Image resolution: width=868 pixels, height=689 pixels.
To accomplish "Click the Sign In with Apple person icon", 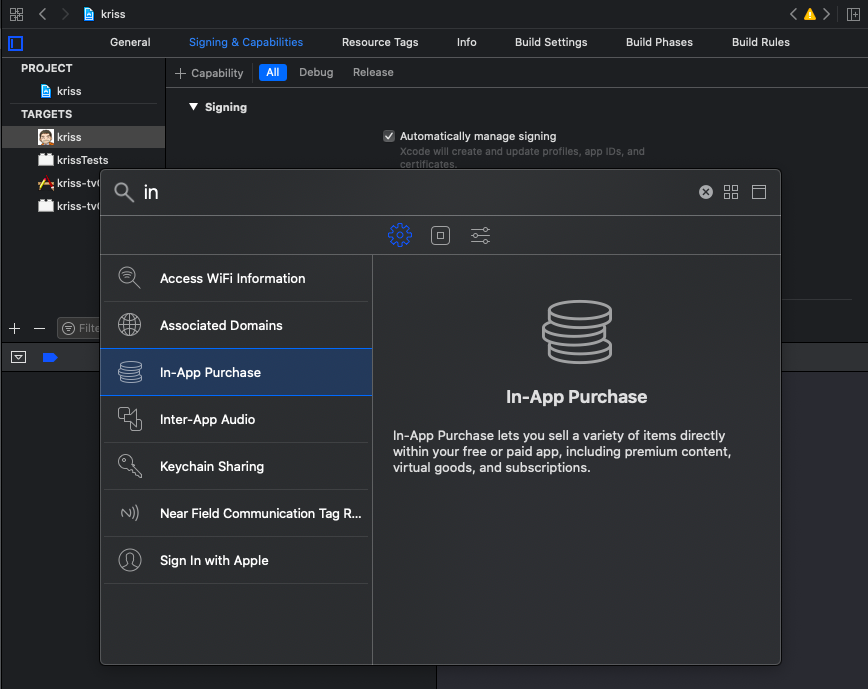I will tap(130, 560).
